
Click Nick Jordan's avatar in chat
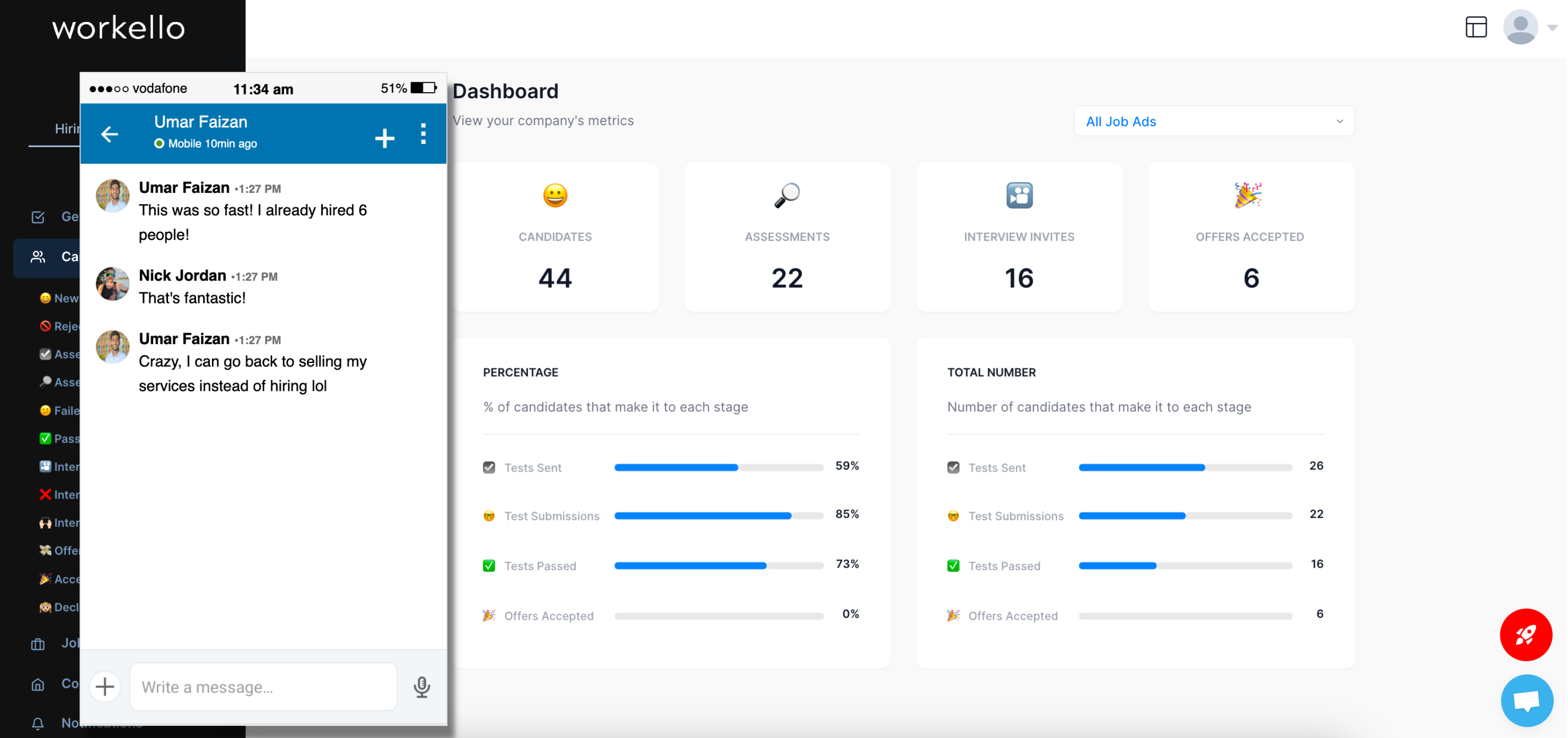113,283
